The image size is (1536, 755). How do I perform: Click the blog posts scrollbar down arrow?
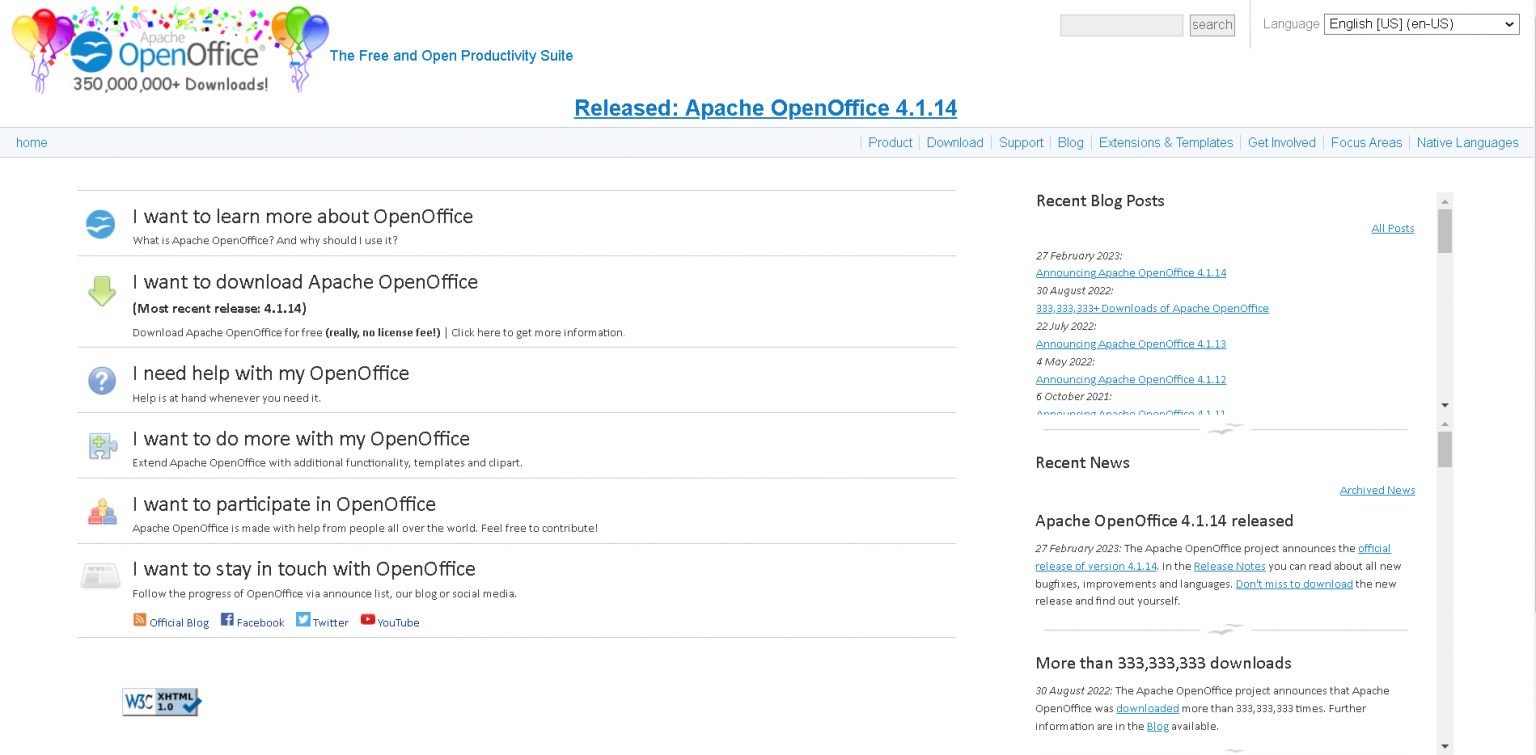[1444, 405]
